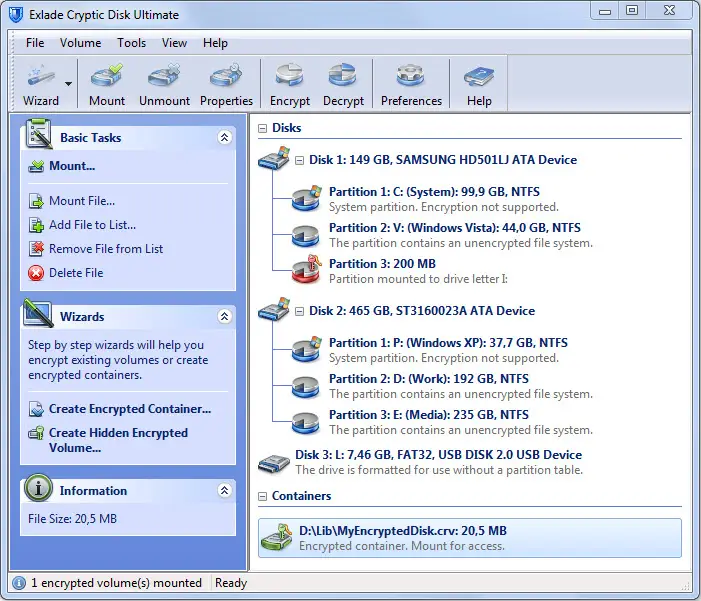Collapse the Basic Tasks panel chevron
Image resolution: width=701 pixels, height=601 pixels.
(224, 137)
